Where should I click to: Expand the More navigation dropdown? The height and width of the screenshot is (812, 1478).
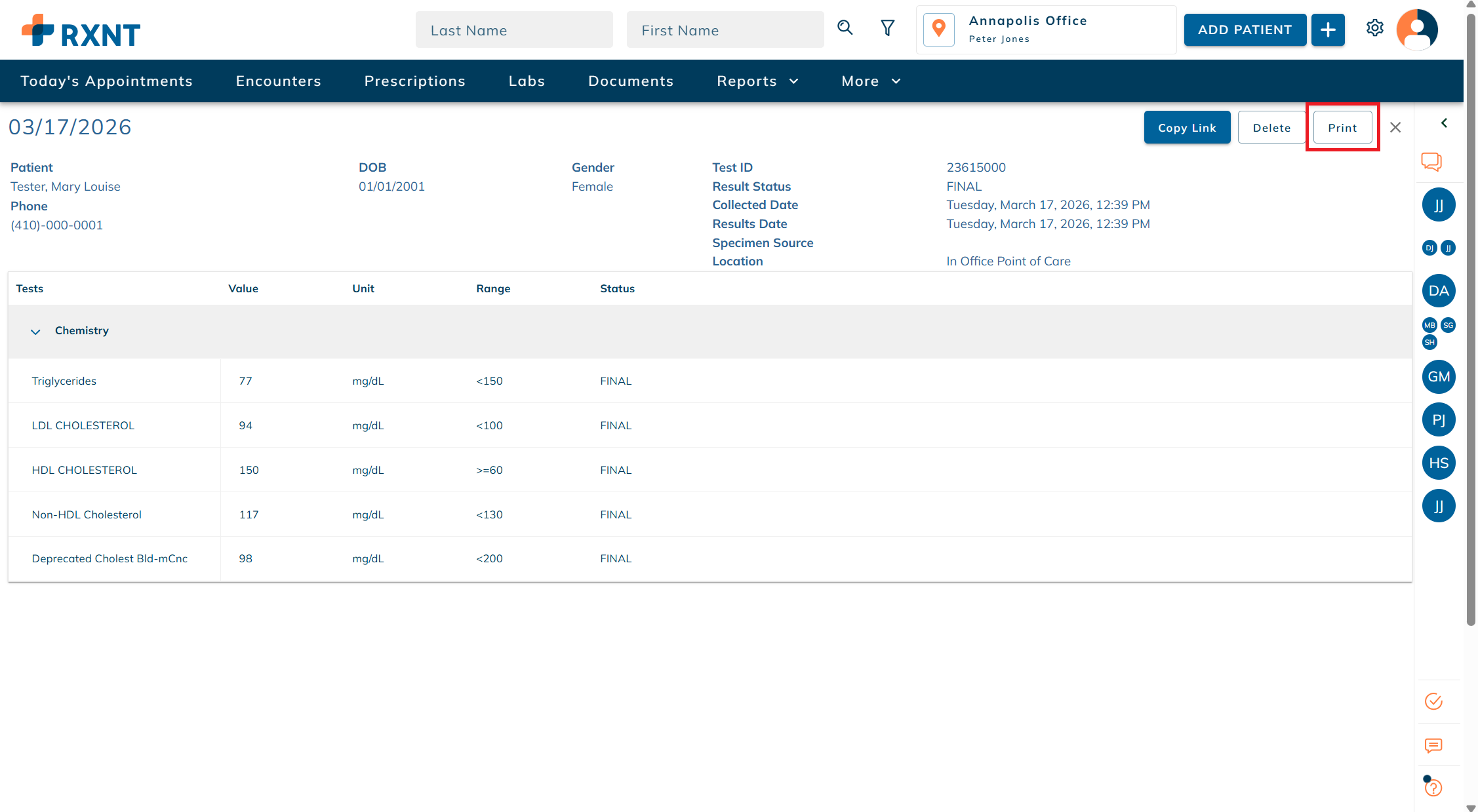[x=870, y=81]
